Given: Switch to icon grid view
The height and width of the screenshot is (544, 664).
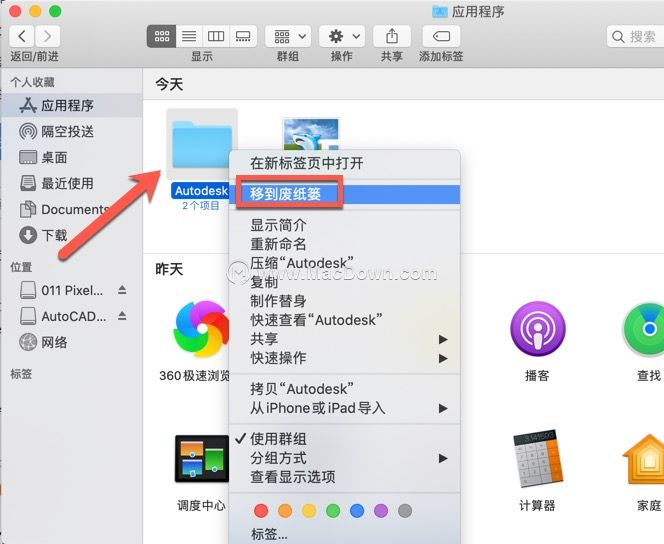Looking at the screenshot, I should point(161,36).
